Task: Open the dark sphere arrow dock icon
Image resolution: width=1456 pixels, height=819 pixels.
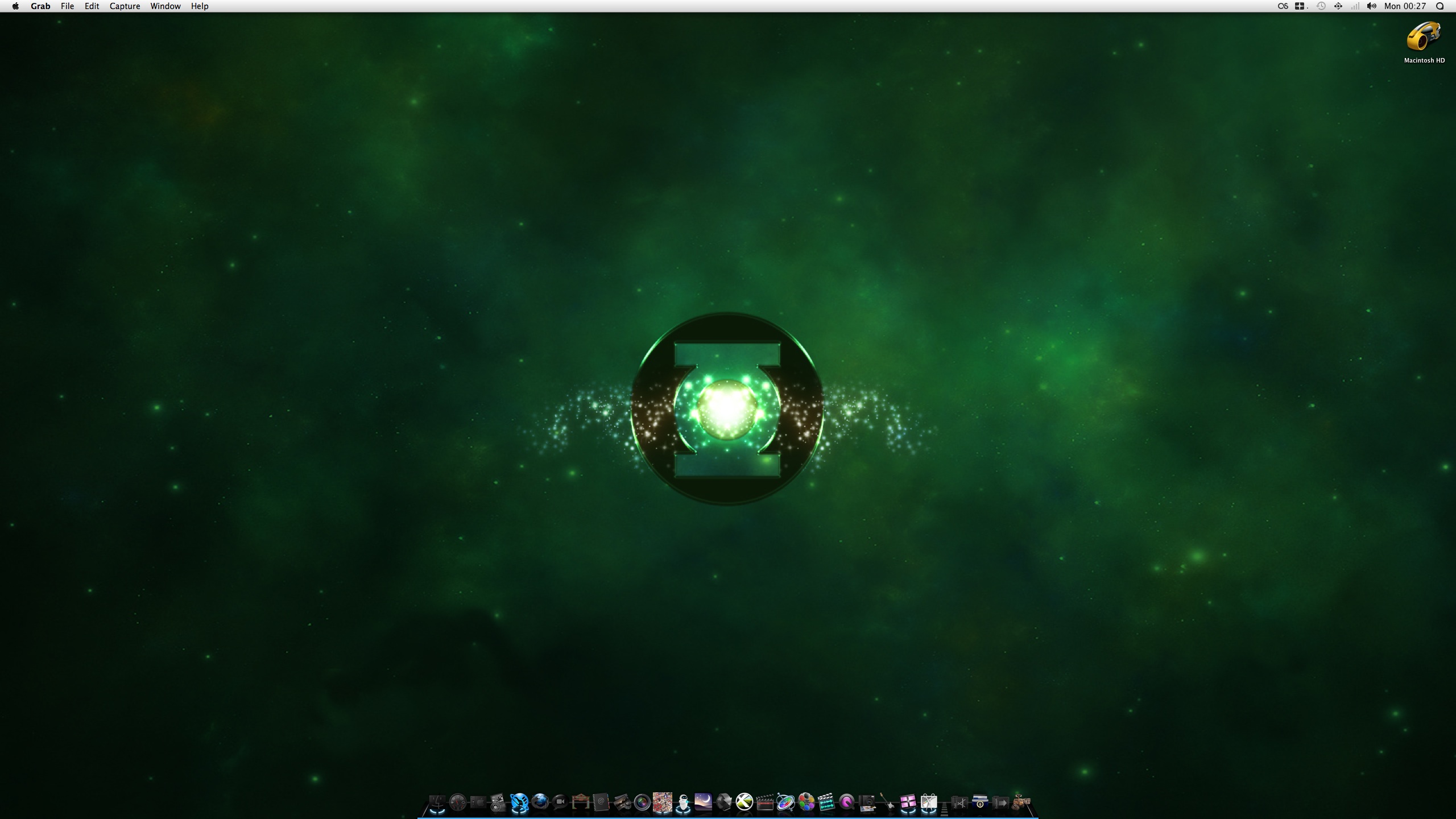Action: (723, 803)
